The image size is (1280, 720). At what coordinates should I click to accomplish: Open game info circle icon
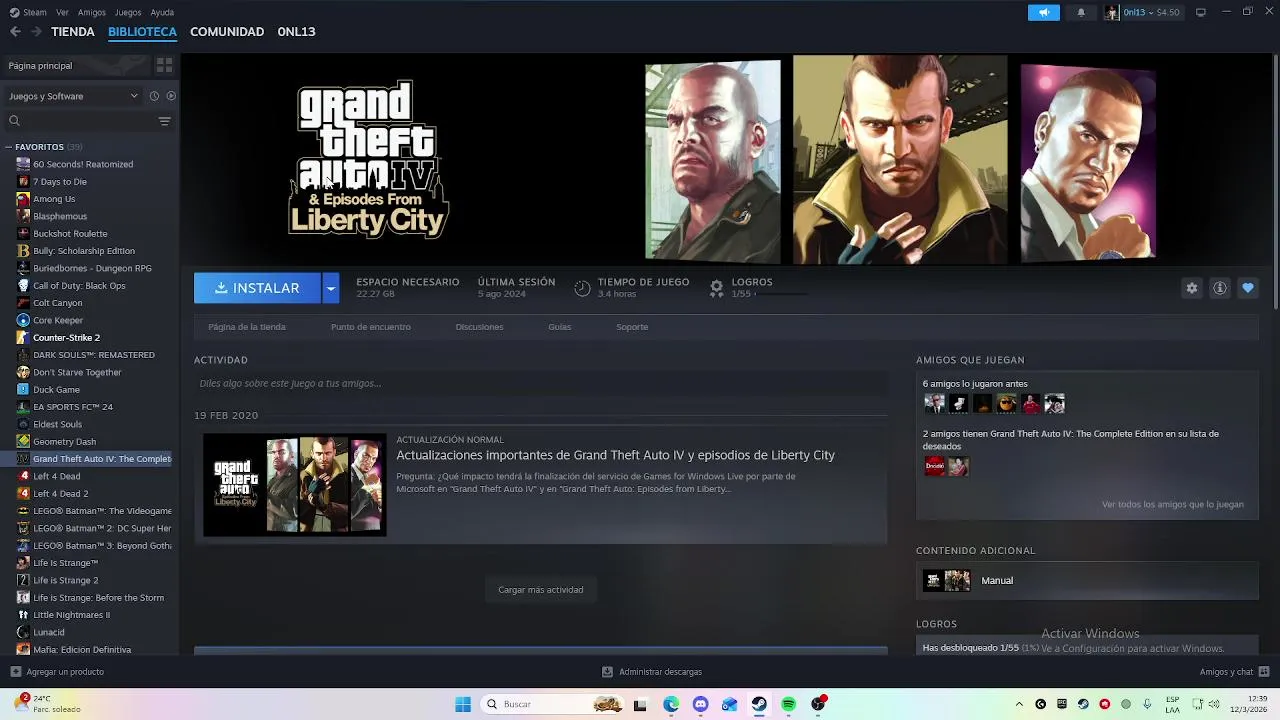1219,288
